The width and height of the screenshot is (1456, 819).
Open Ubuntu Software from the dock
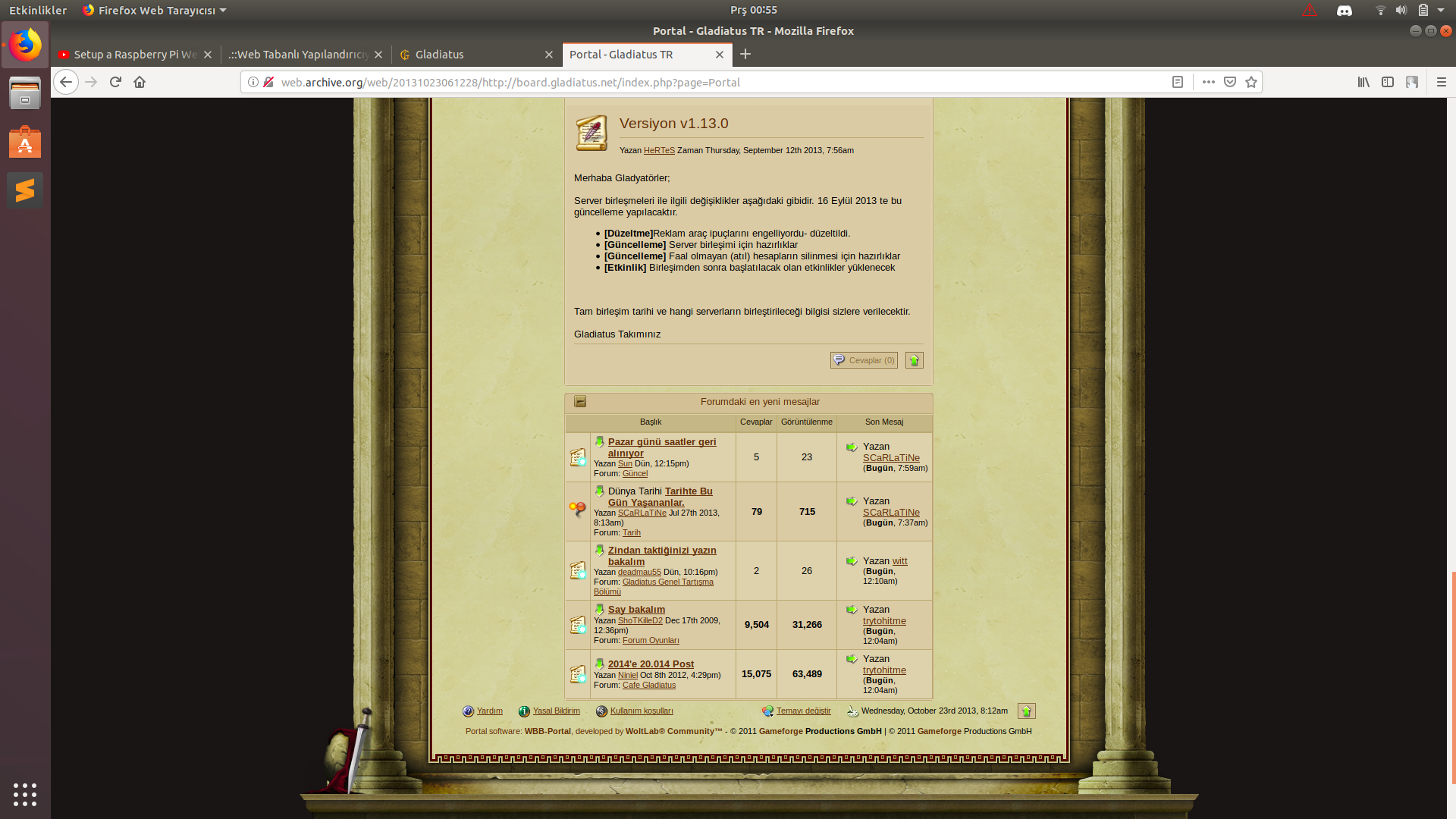click(x=25, y=142)
